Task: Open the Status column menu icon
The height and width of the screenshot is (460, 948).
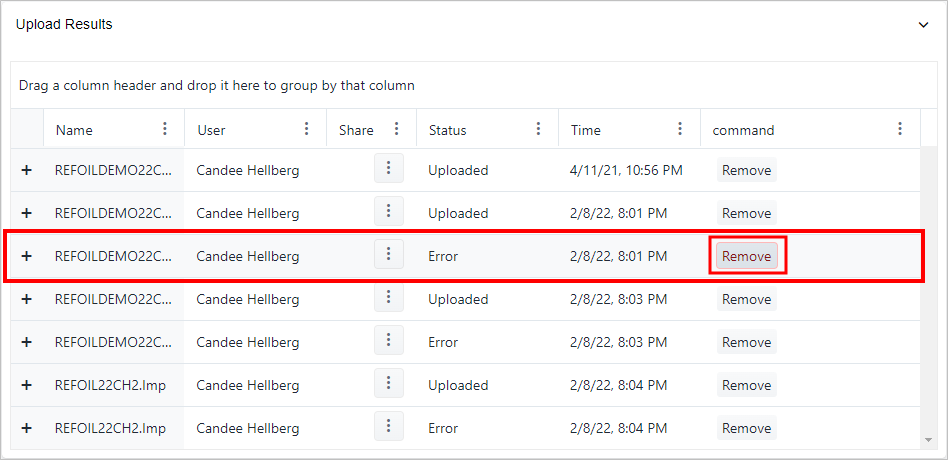Action: [x=539, y=129]
